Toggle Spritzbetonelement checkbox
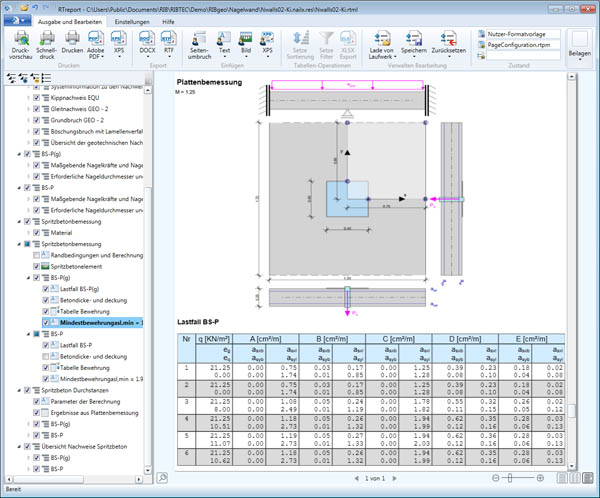Image resolution: width=600 pixels, height=498 pixels. click(36, 266)
